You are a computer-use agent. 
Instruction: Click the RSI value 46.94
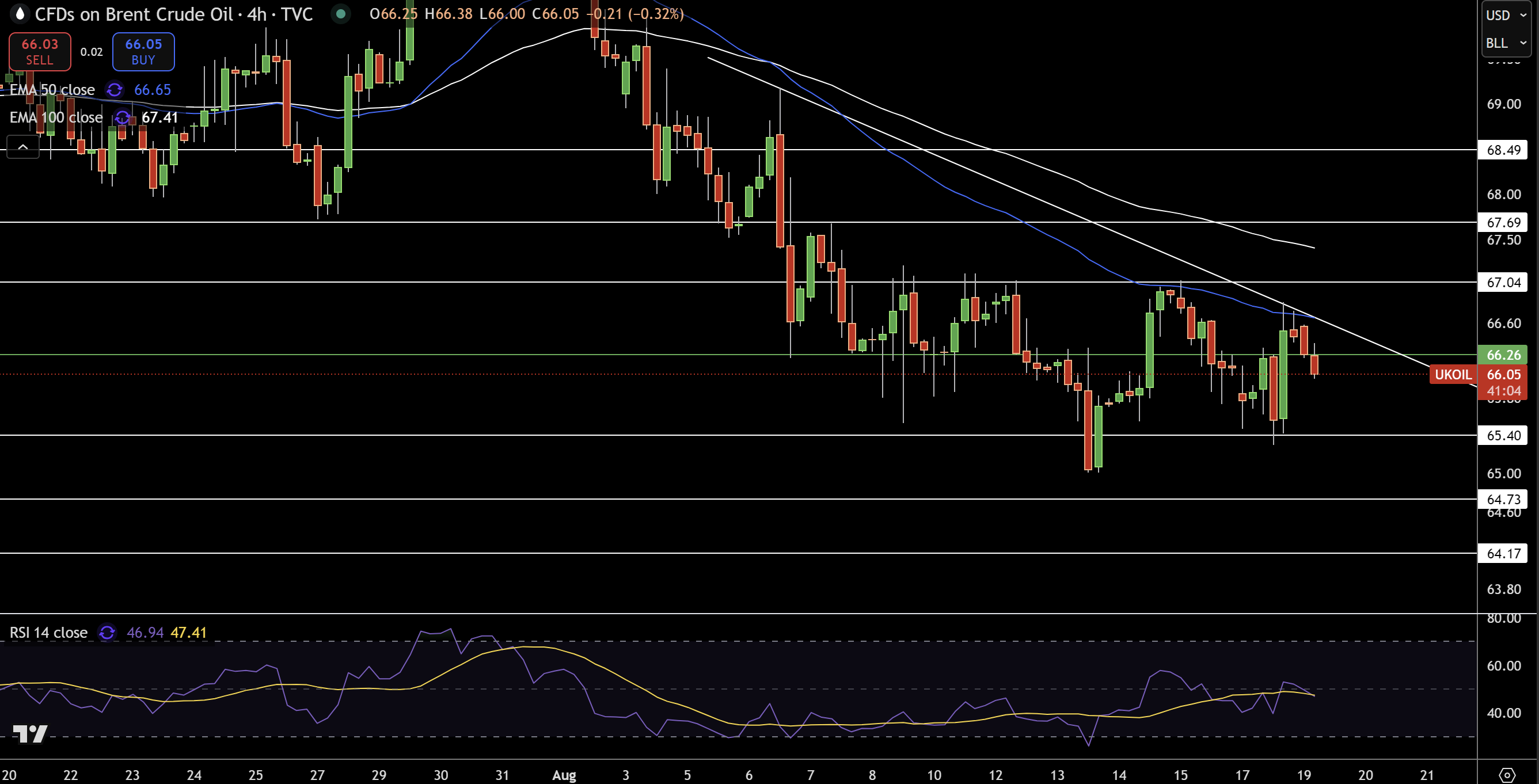(x=145, y=633)
